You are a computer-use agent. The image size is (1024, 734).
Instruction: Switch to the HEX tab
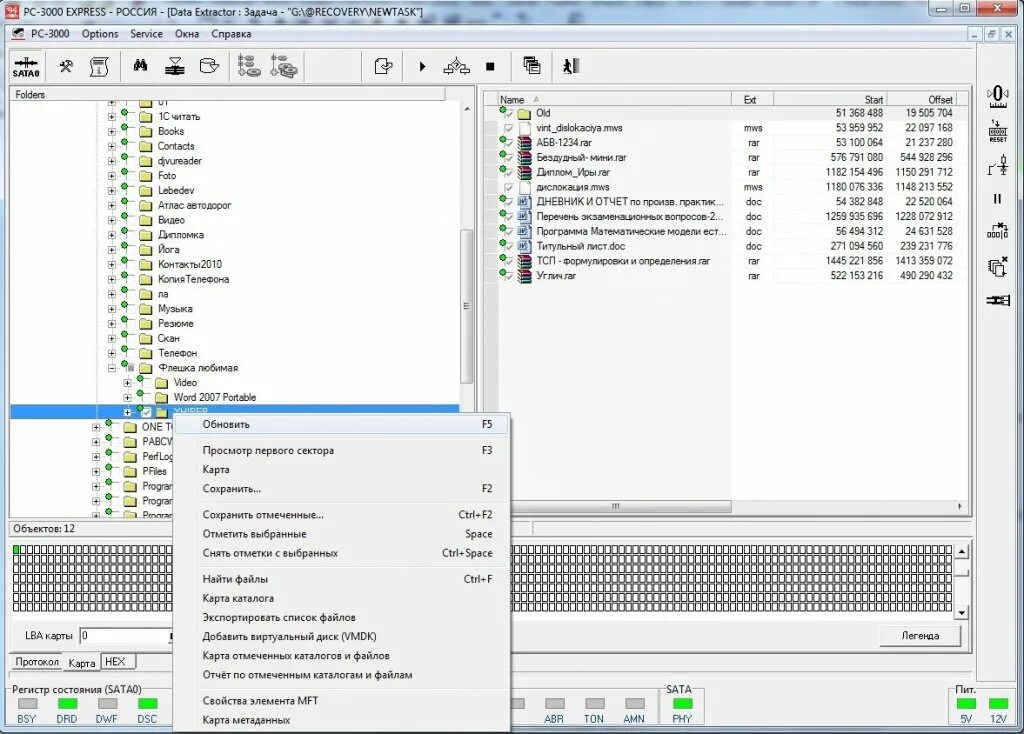coord(116,662)
